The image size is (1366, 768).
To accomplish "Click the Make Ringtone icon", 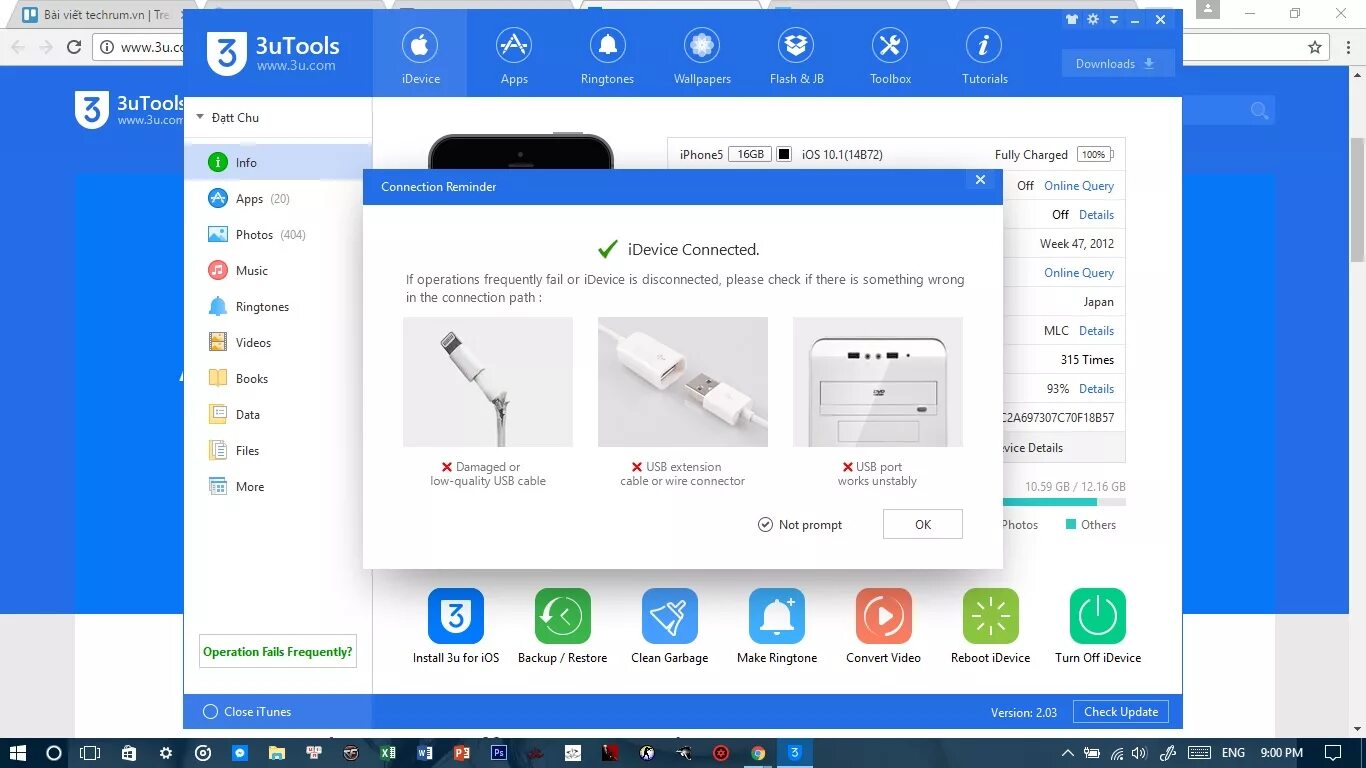I will (x=777, y=616).
